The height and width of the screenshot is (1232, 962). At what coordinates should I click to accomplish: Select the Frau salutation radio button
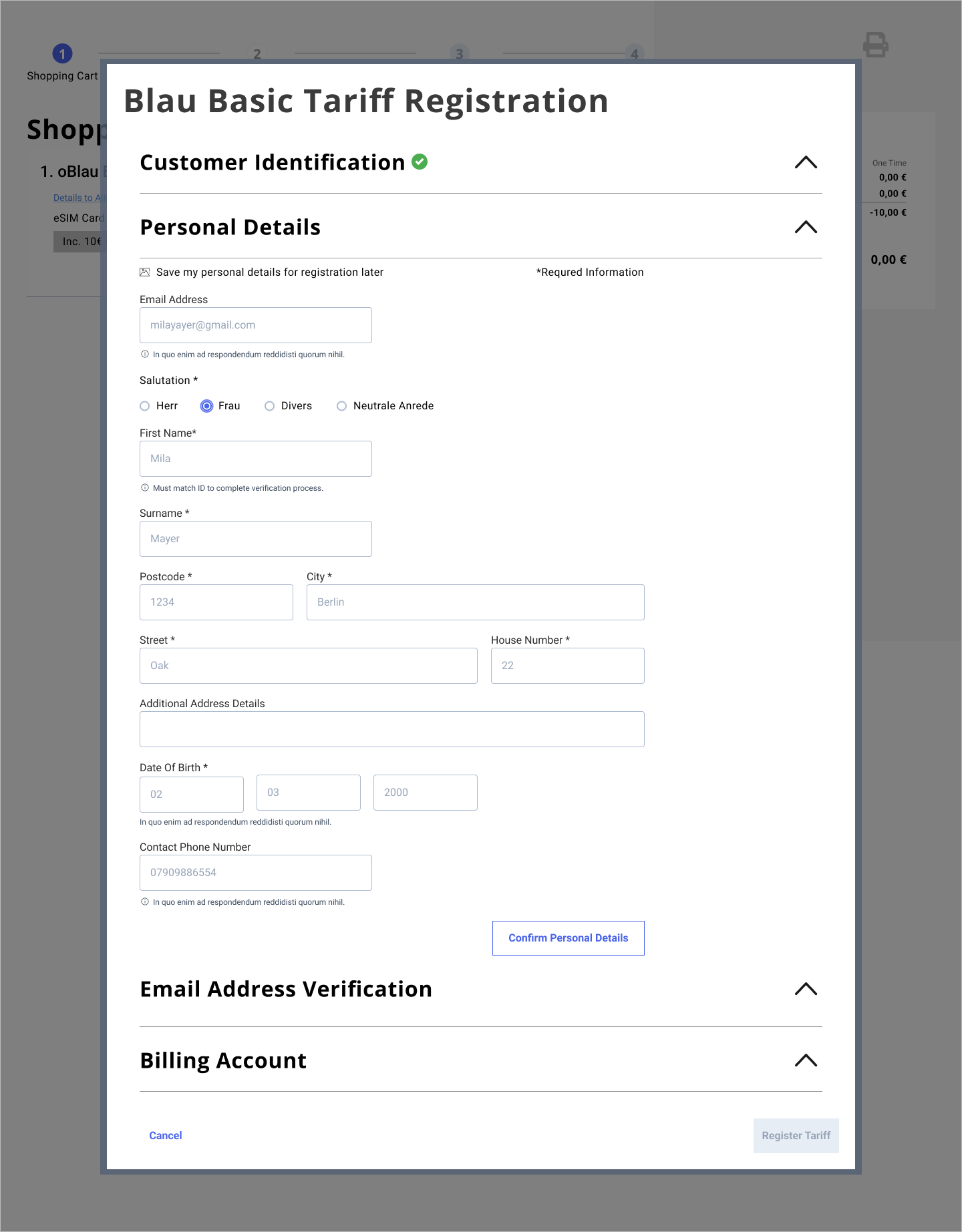[x=207, y=406]
